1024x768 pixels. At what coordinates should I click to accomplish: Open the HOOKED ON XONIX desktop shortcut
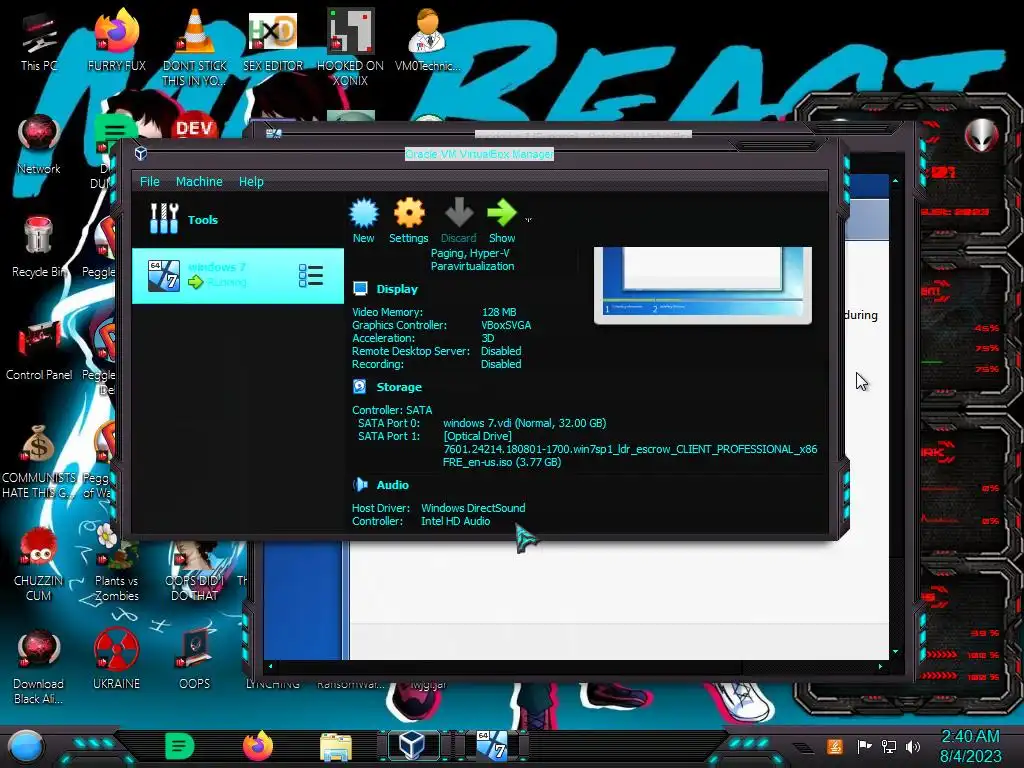(350, 47)
